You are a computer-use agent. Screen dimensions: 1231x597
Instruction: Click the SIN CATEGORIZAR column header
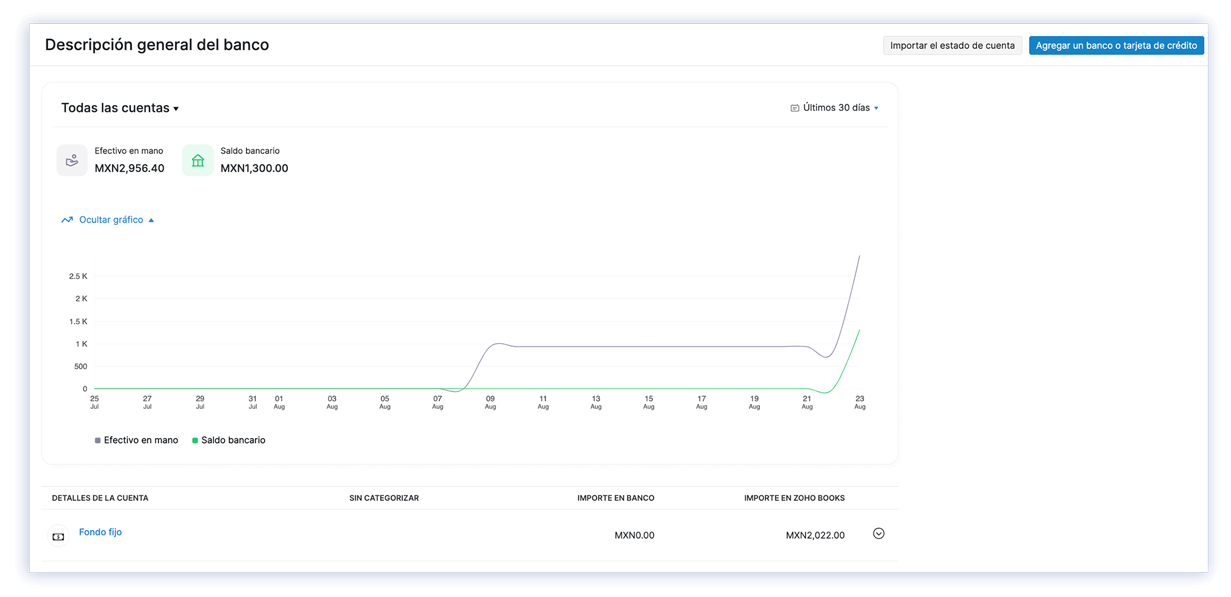click(384, 498)
